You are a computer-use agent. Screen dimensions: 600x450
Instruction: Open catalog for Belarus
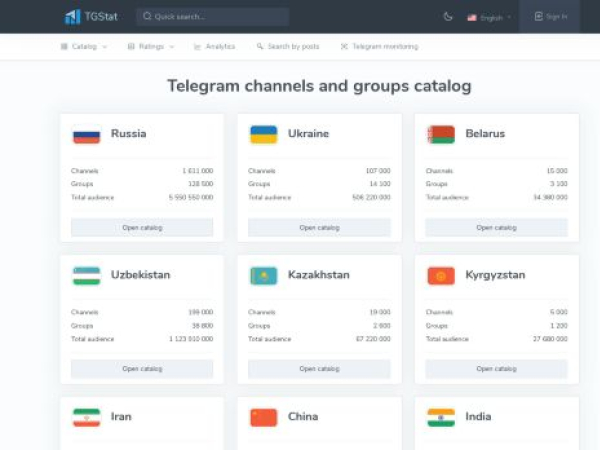tap(496, 228)
